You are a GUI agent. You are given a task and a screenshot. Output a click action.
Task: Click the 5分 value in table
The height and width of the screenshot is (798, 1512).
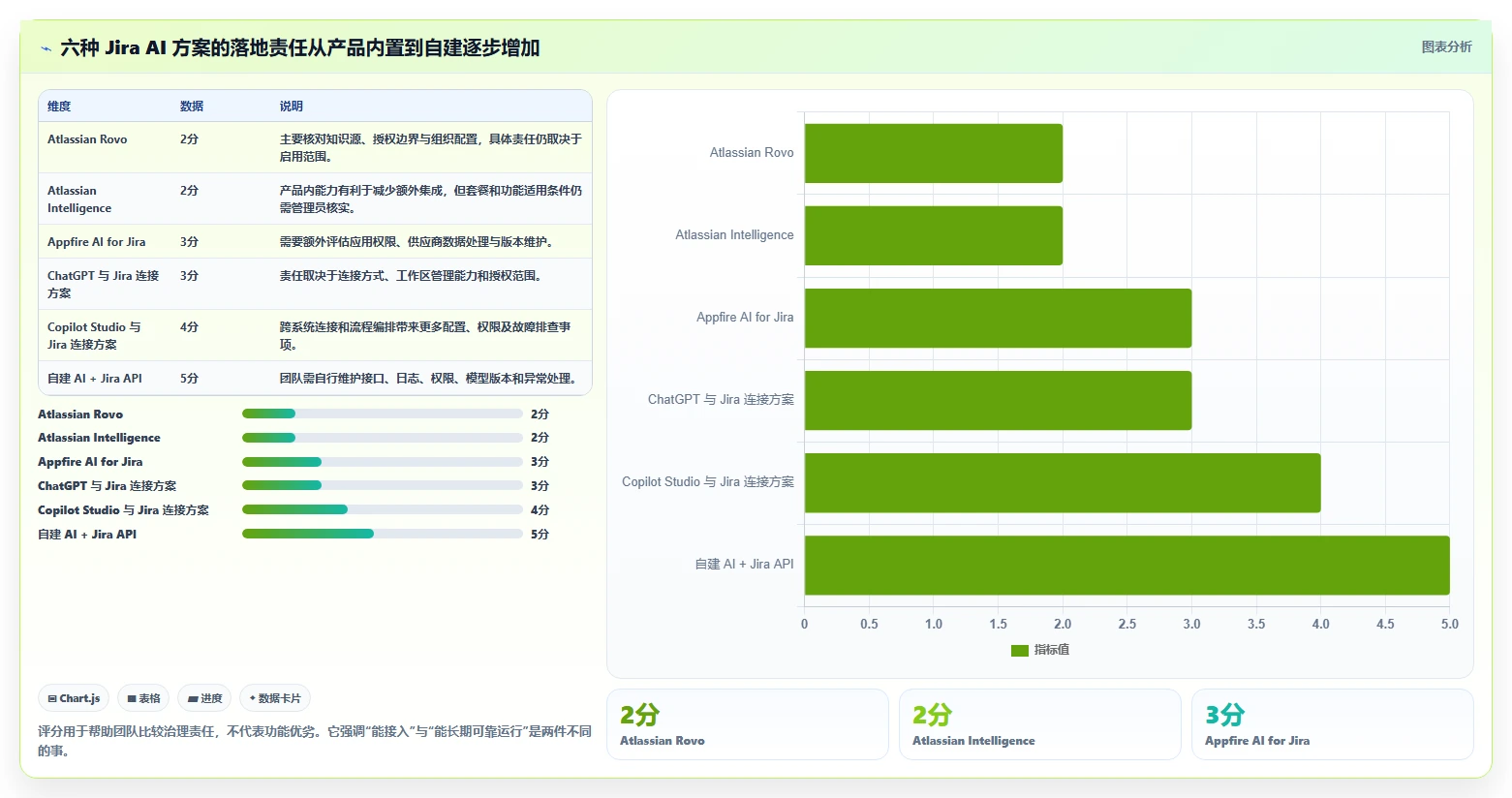(x=189, y=379)
